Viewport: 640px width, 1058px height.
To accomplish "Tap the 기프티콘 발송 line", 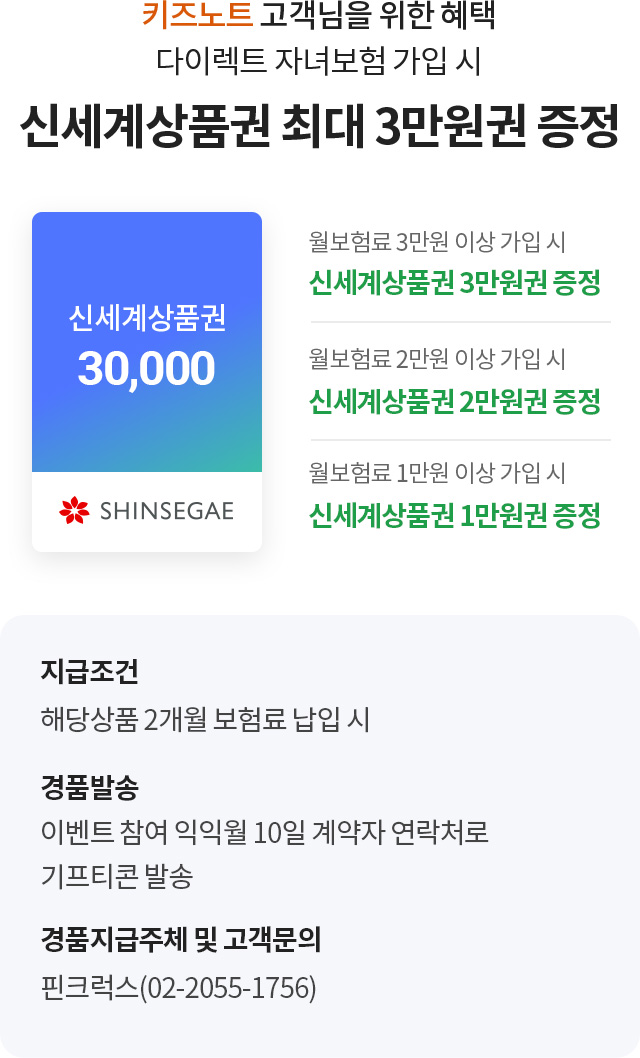I will click(116, 877).
